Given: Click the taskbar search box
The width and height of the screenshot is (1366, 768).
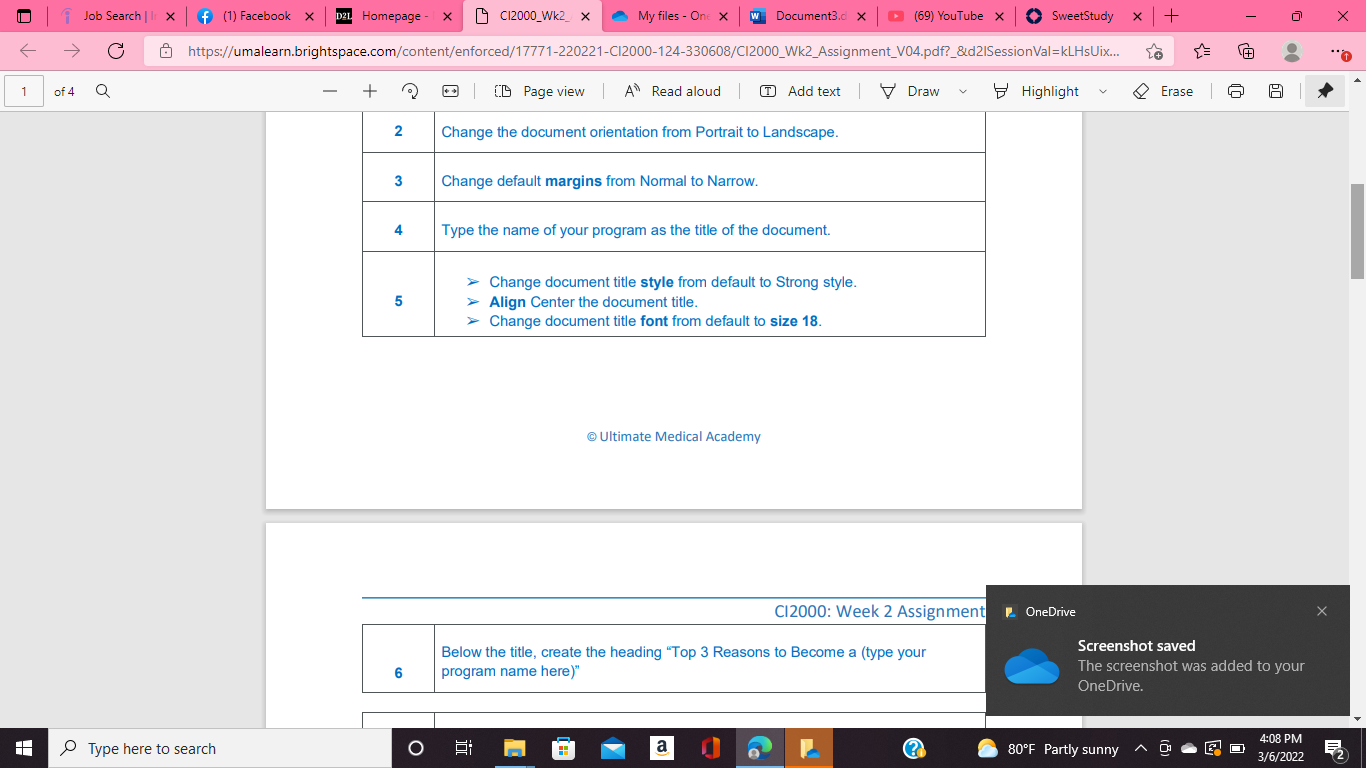Looking at the screenshot, I should 220,748.
